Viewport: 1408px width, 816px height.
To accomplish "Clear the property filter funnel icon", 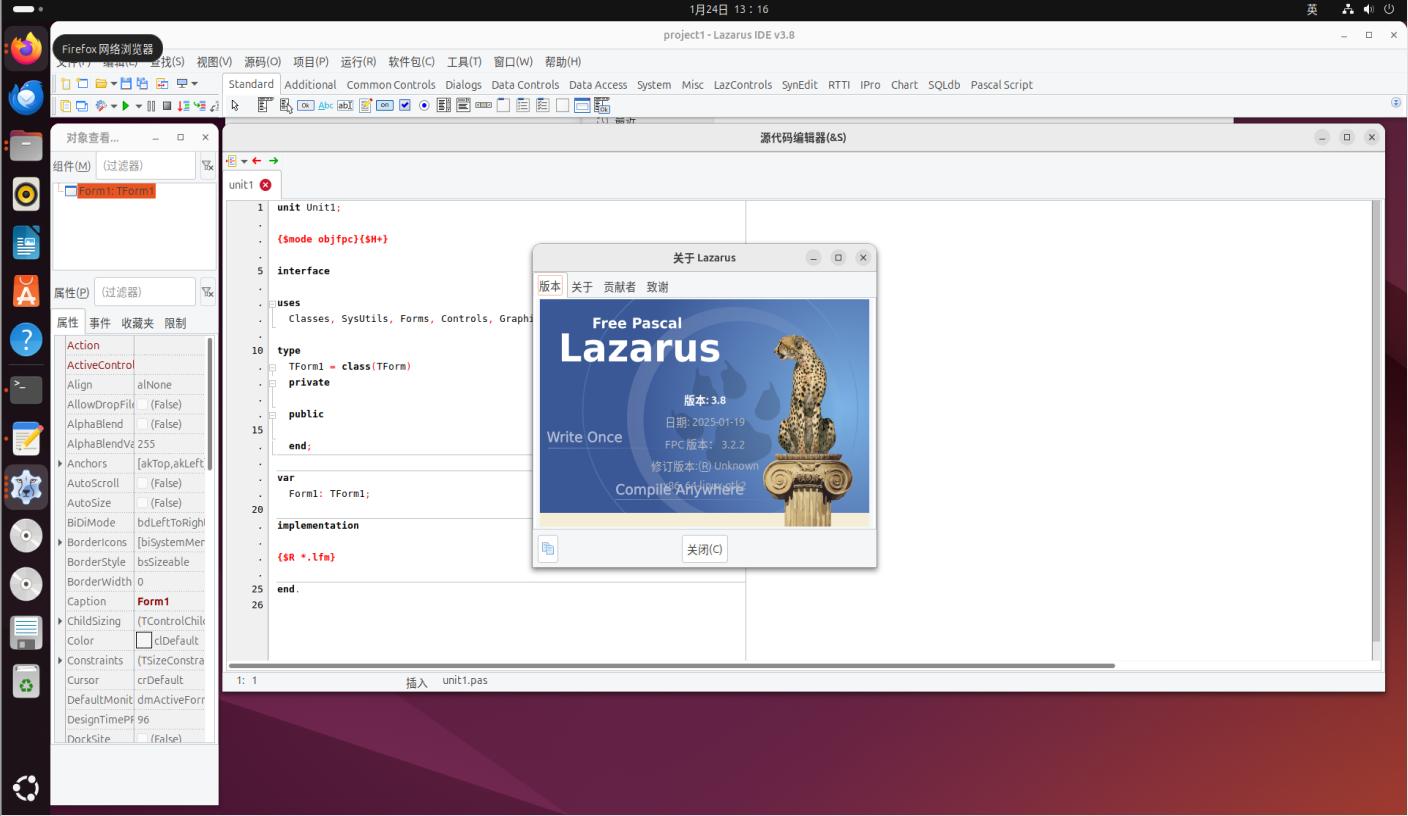I will (x=207, y=292).
